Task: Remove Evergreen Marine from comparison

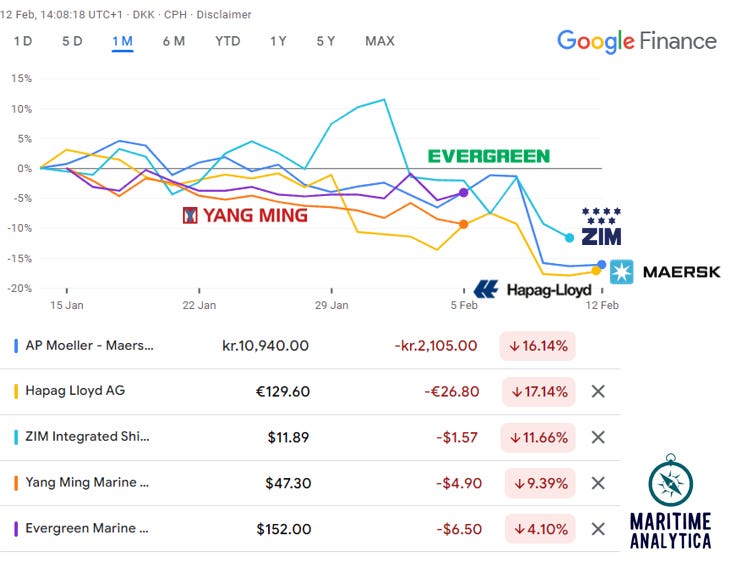Action: (x=598, y=529)
